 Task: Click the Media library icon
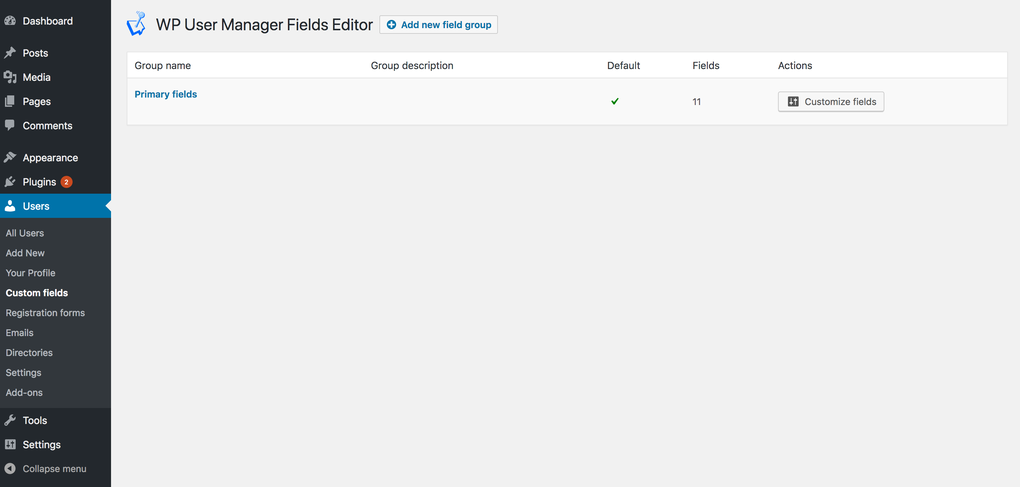10,77
